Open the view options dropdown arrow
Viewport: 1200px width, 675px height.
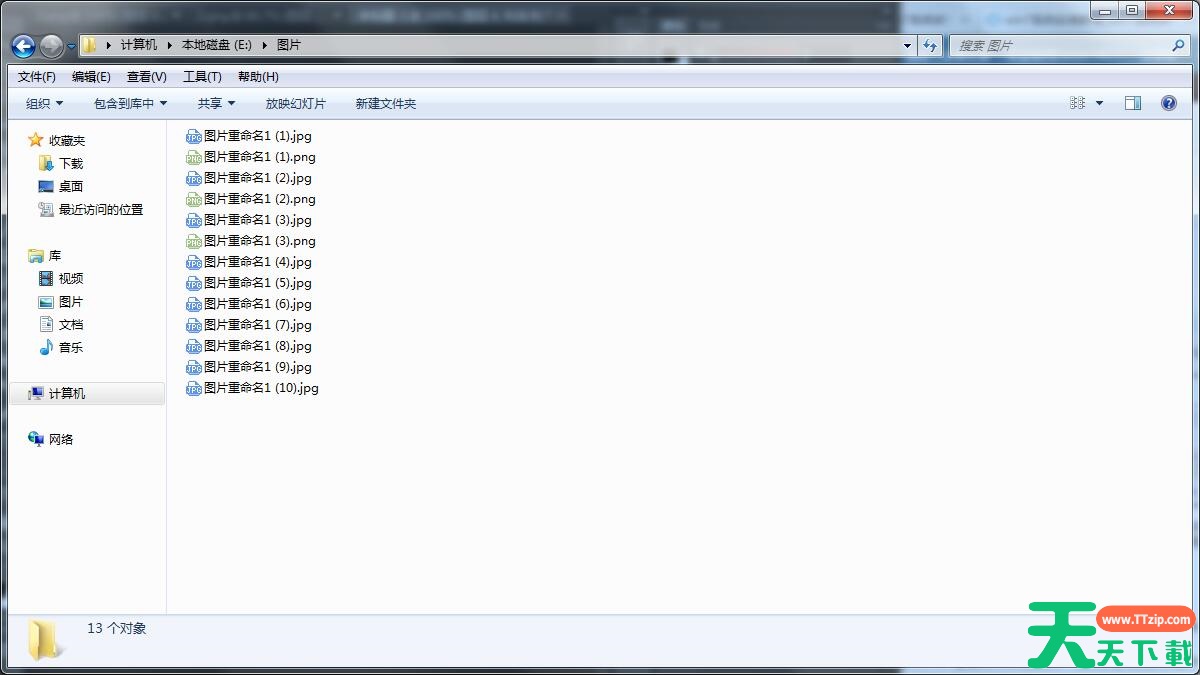pos(1100,103)
